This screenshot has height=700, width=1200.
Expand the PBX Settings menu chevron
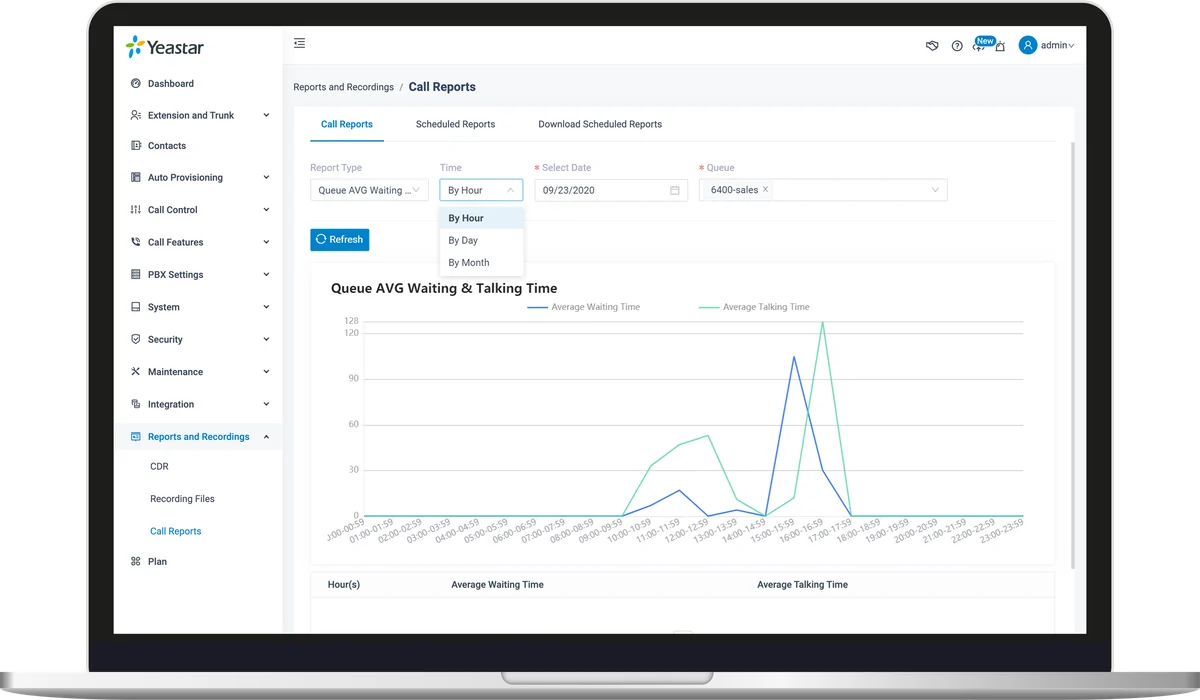pos(266,274)
